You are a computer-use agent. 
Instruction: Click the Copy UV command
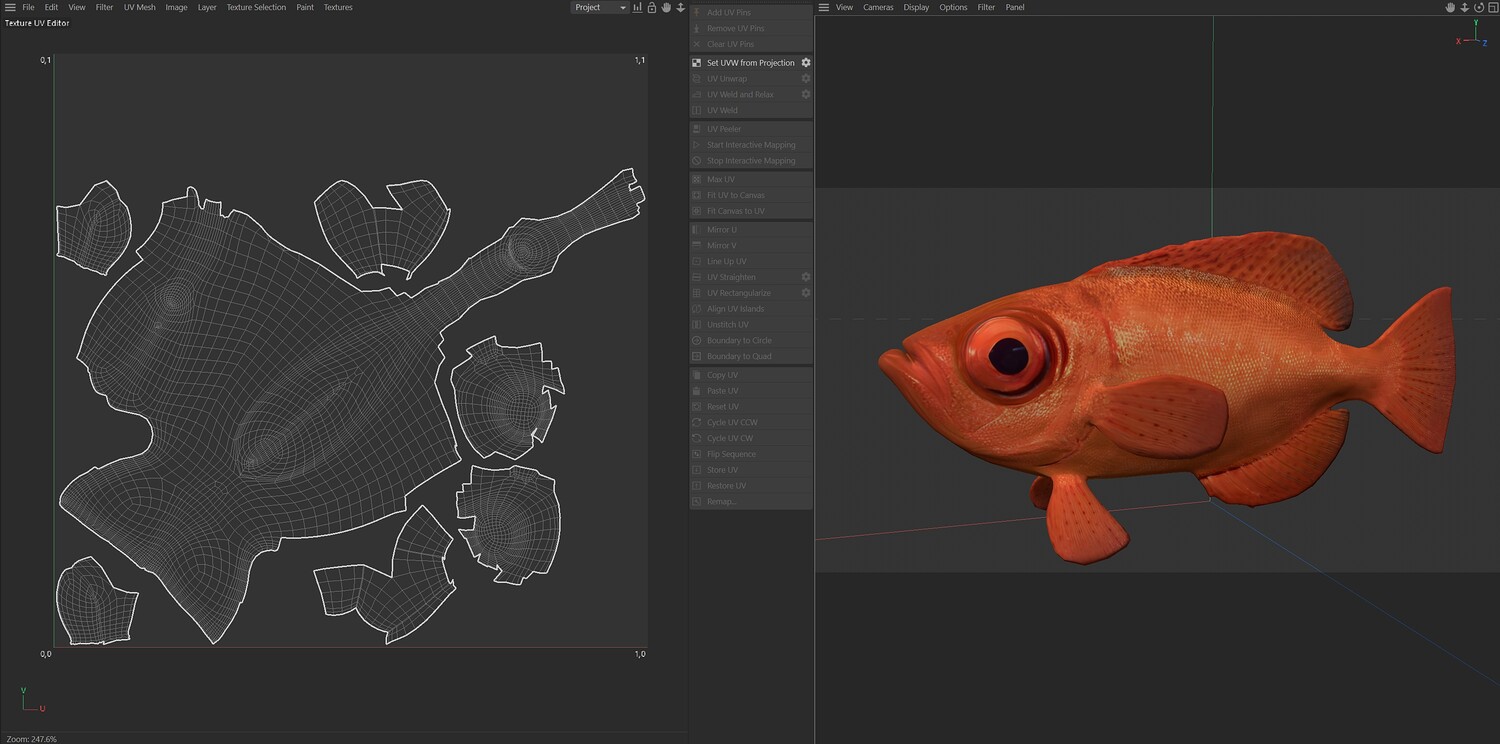pyautogui.click(x=751, y=375)
